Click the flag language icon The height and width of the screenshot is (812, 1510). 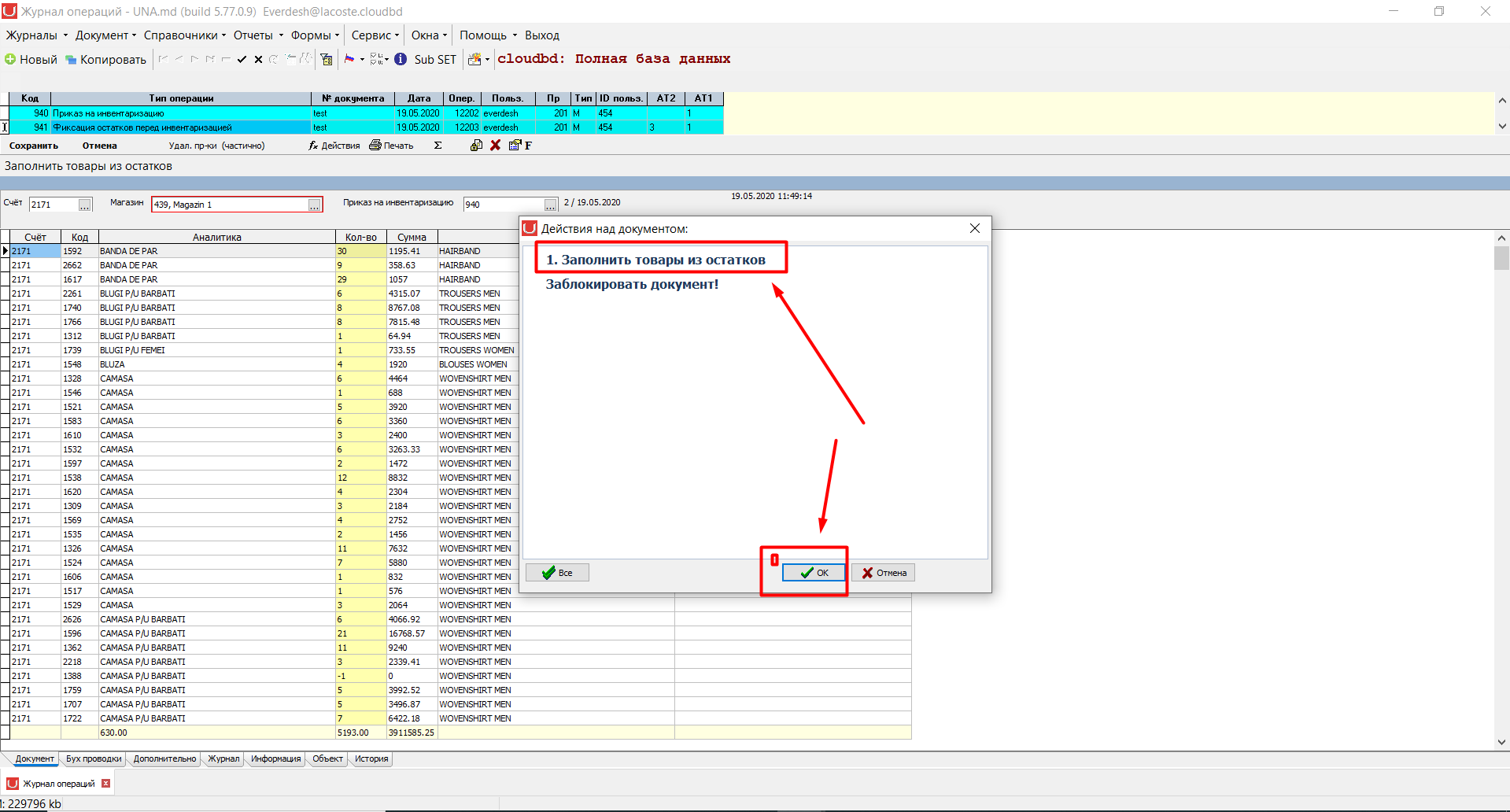tap(349, 59)
